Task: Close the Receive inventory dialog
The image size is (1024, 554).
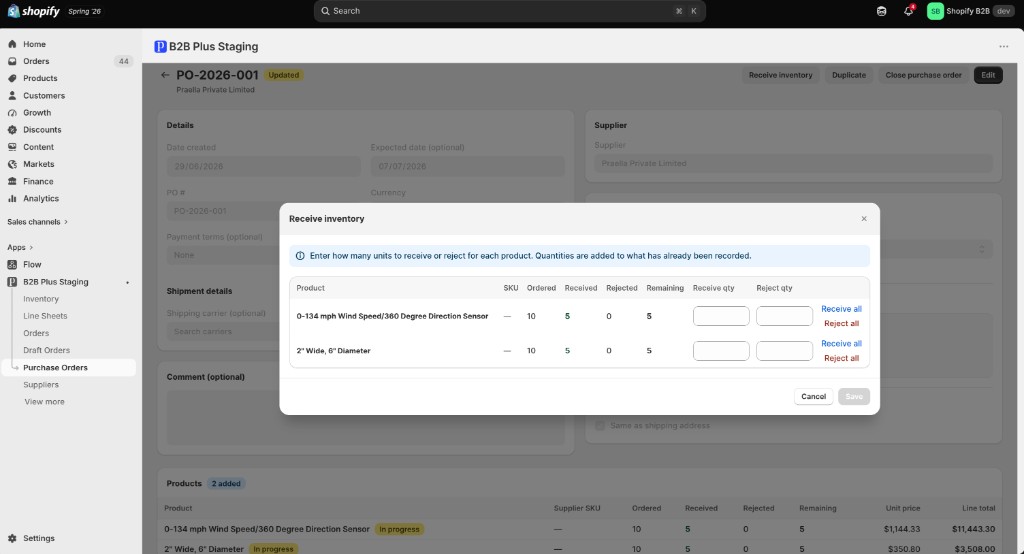Action: coord(864,219)
